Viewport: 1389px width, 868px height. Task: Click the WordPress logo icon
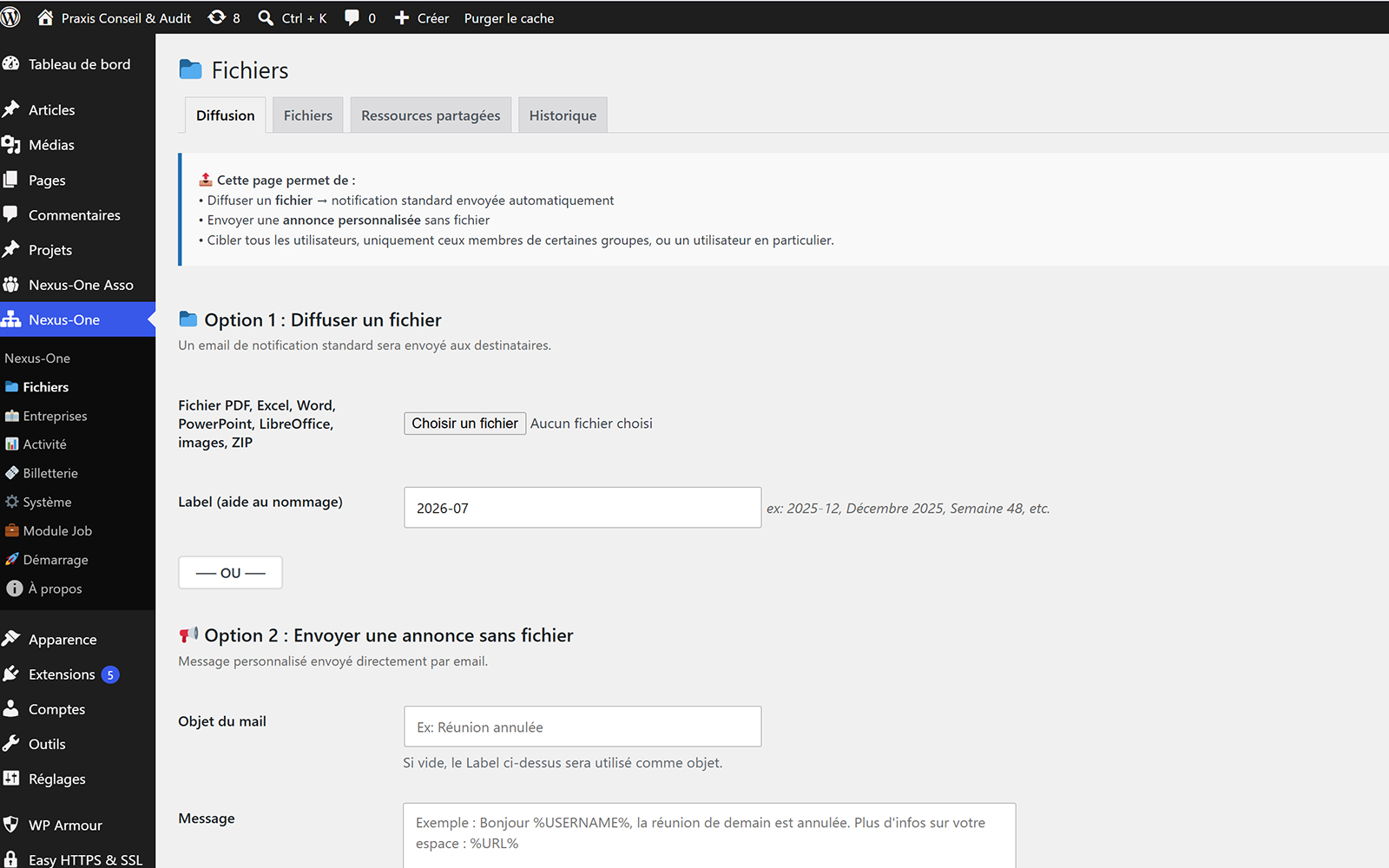coord(11,17)
